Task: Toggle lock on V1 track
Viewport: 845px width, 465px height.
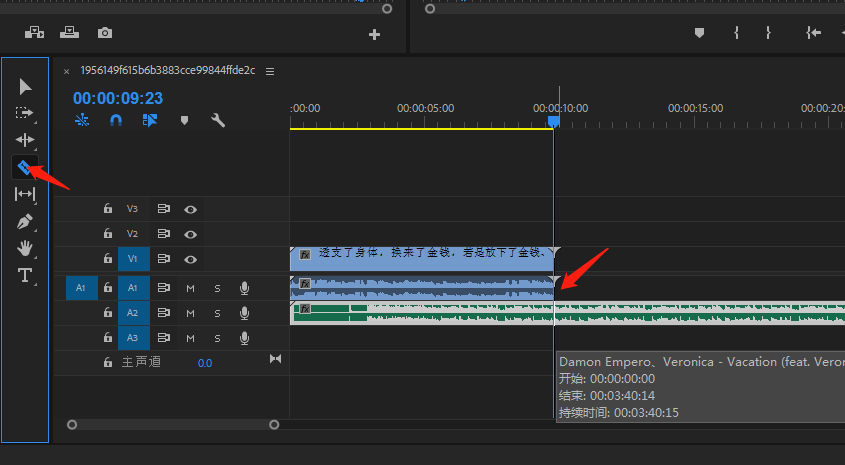Action: tap(107, 259)
